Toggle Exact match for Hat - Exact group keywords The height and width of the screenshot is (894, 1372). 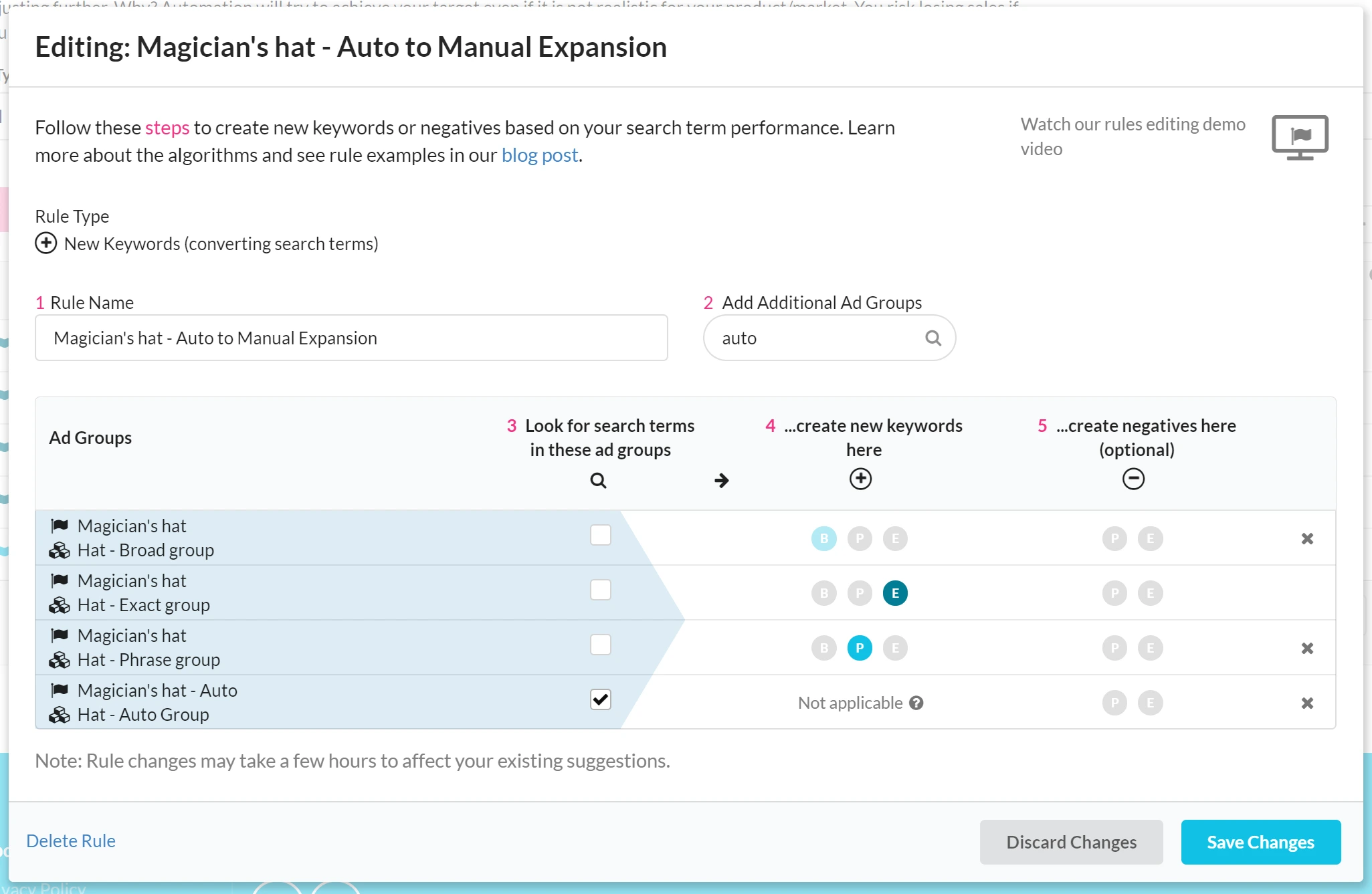(894, 594)
